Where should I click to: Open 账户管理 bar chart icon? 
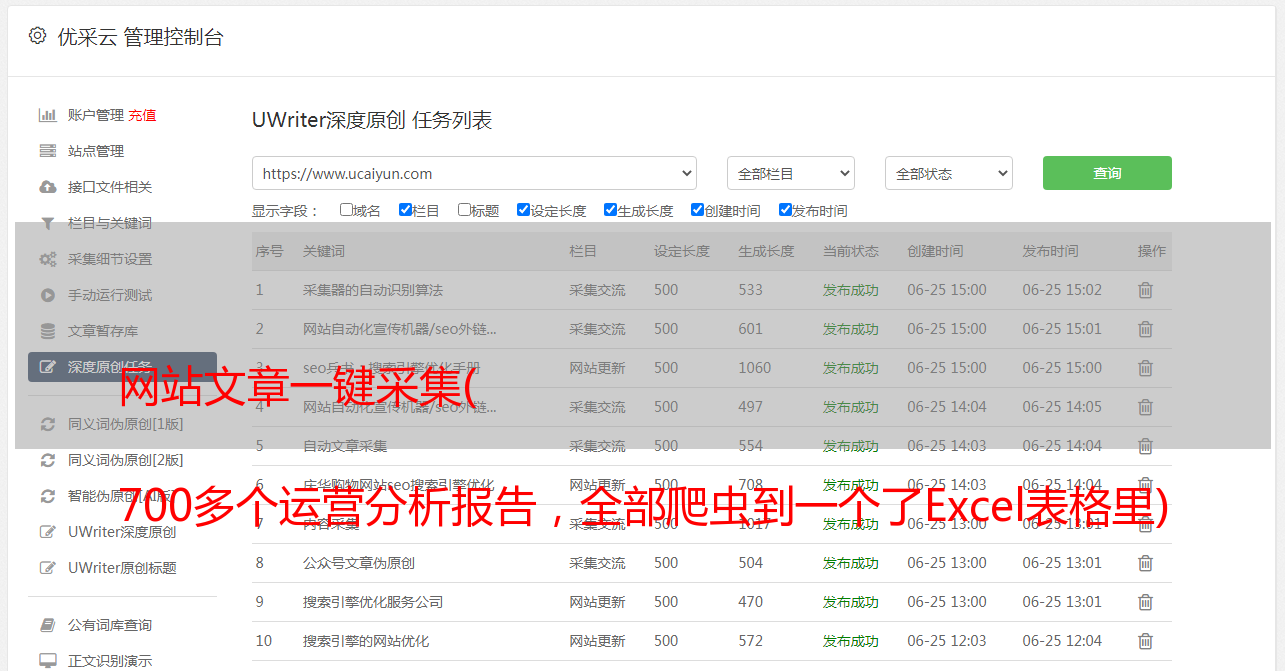click(x=47, y=115)
